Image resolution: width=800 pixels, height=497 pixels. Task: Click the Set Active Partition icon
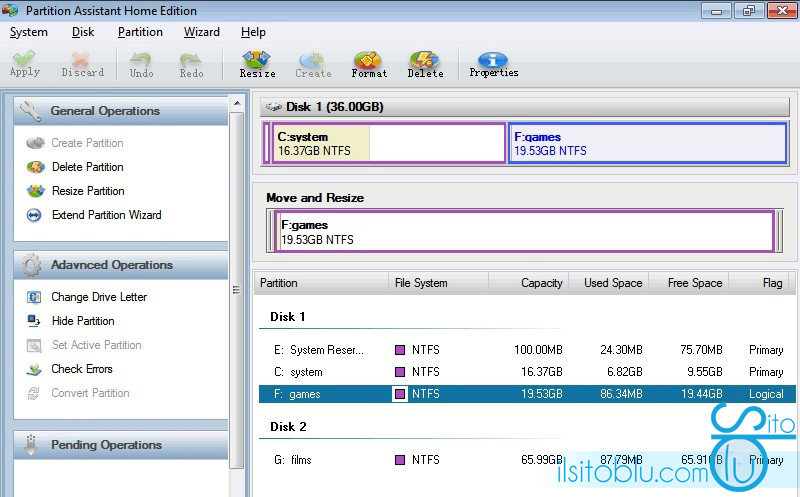point(34,345)
